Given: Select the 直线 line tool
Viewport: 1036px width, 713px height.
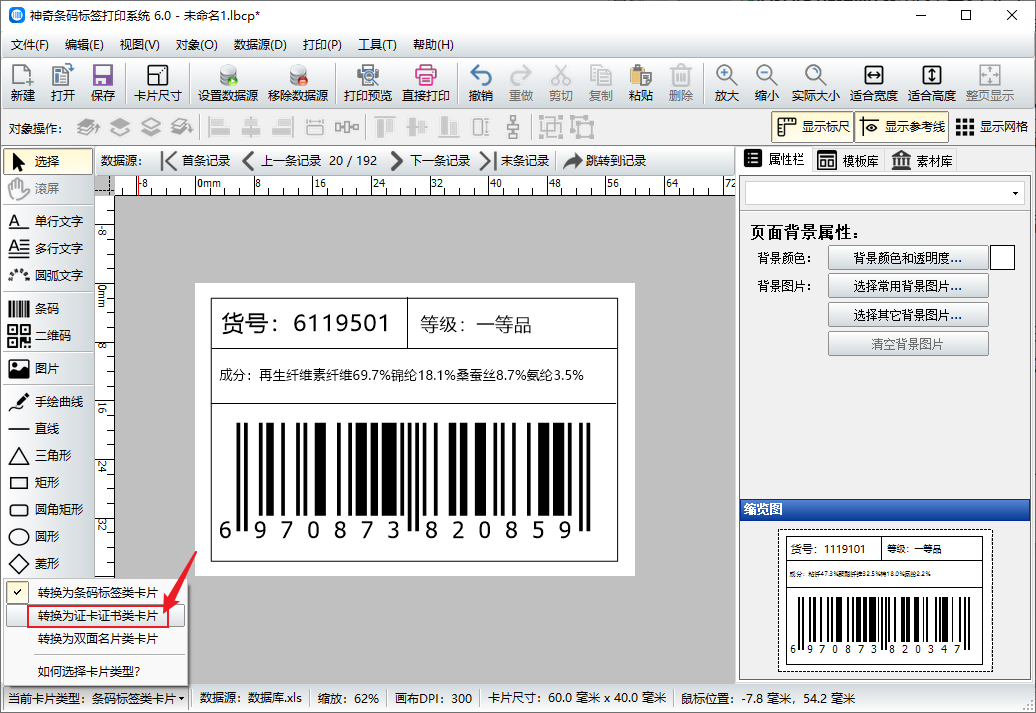Looking at the screenshot, I should tap(47, 428).
